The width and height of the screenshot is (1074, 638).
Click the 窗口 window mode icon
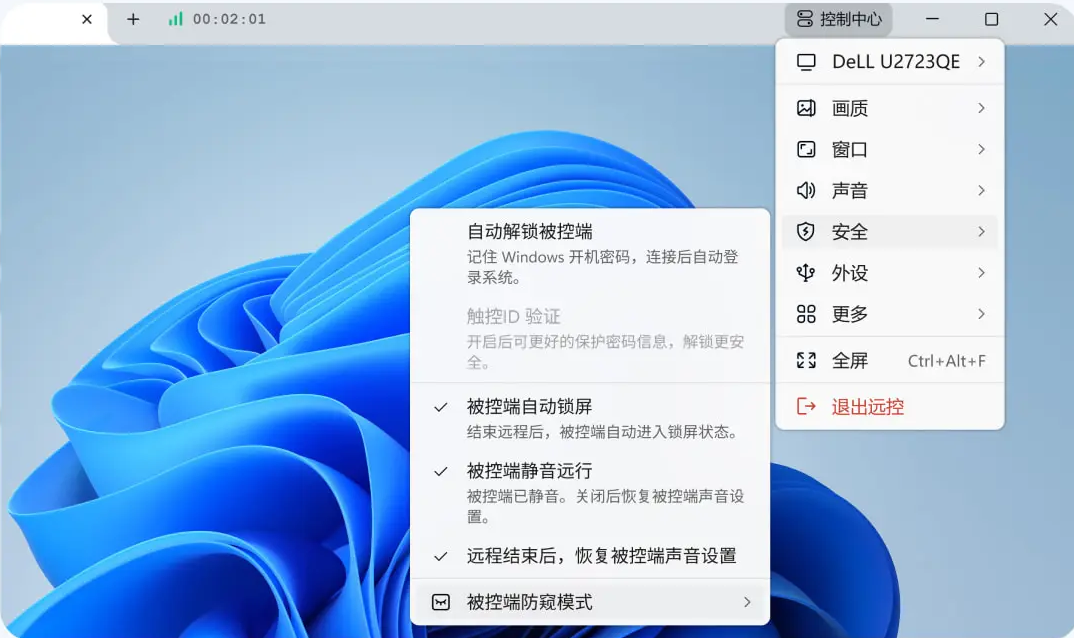pyautogui.click(x=808, y=149)
